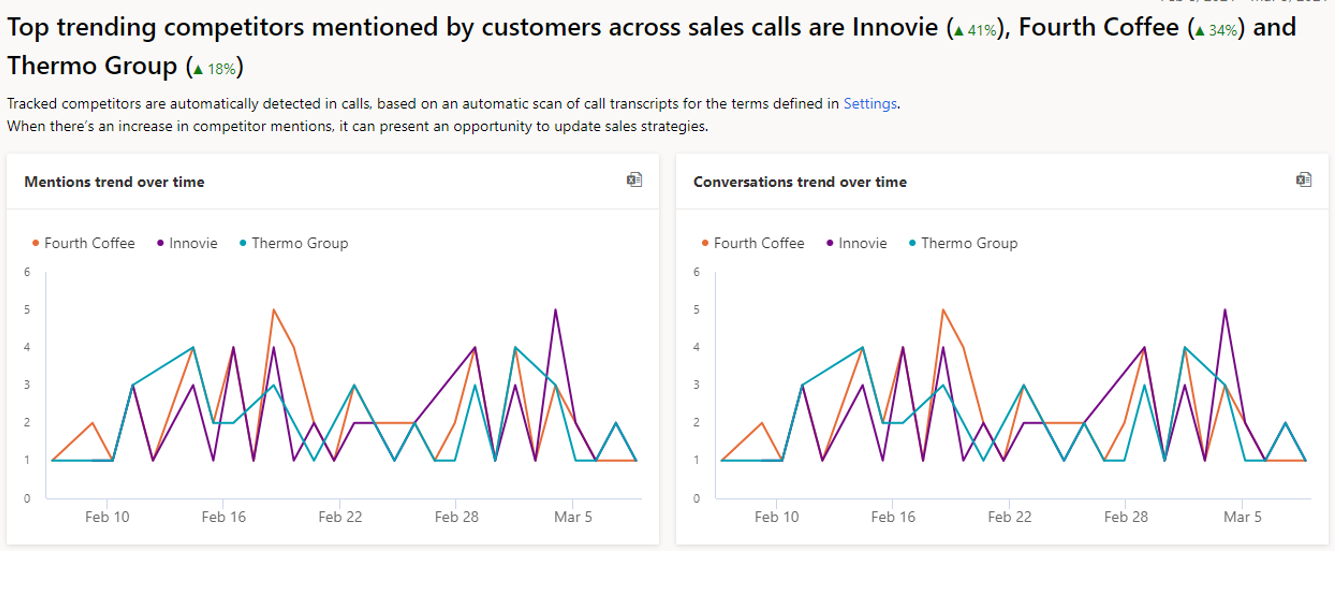Click Mar 5 axis label in Conversations chart
This screenshot has height=607, width=1339.
(1242, 517)
